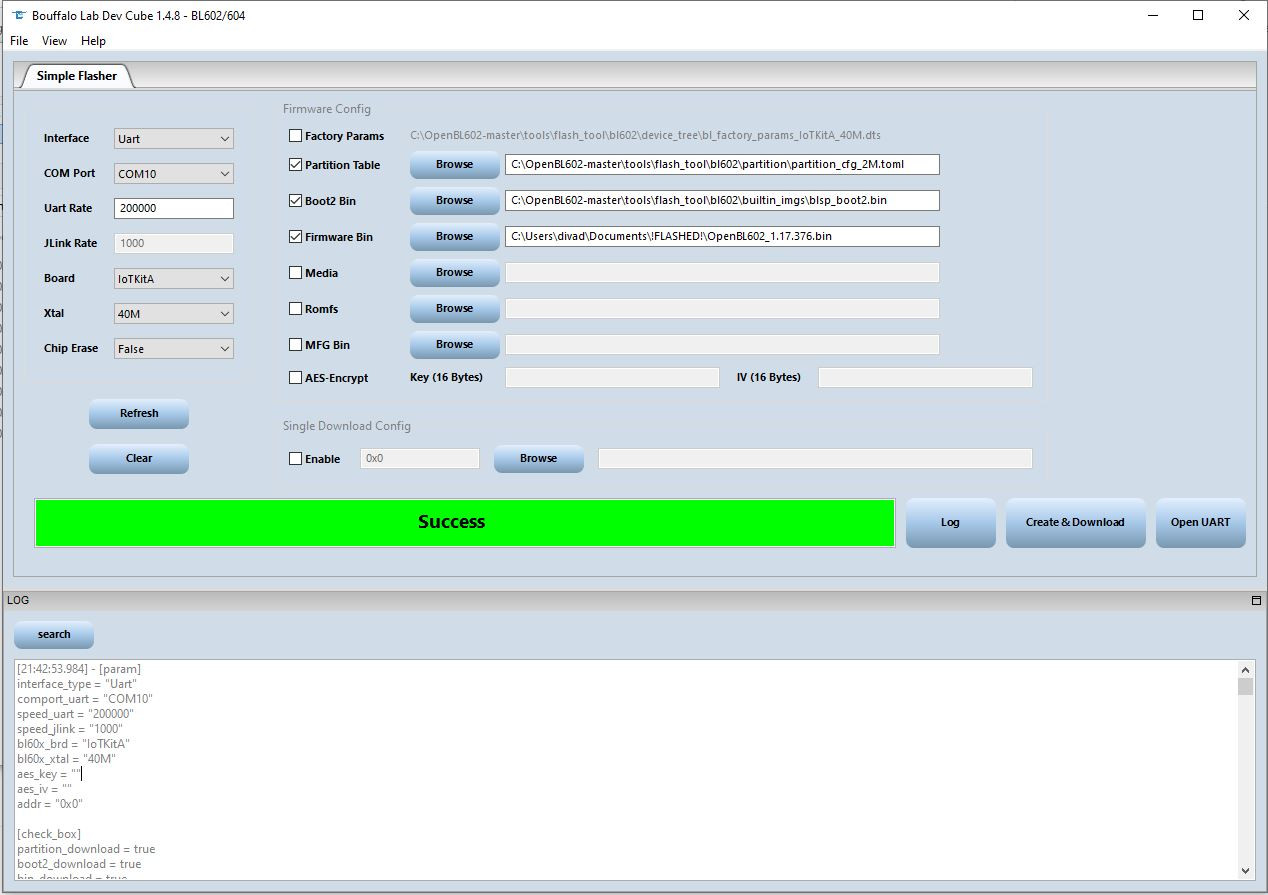The height and width of the screenshot is (895, 1268).
Task: Click log line comport_uart = "COM10"
Action: (x=85, y=699)
